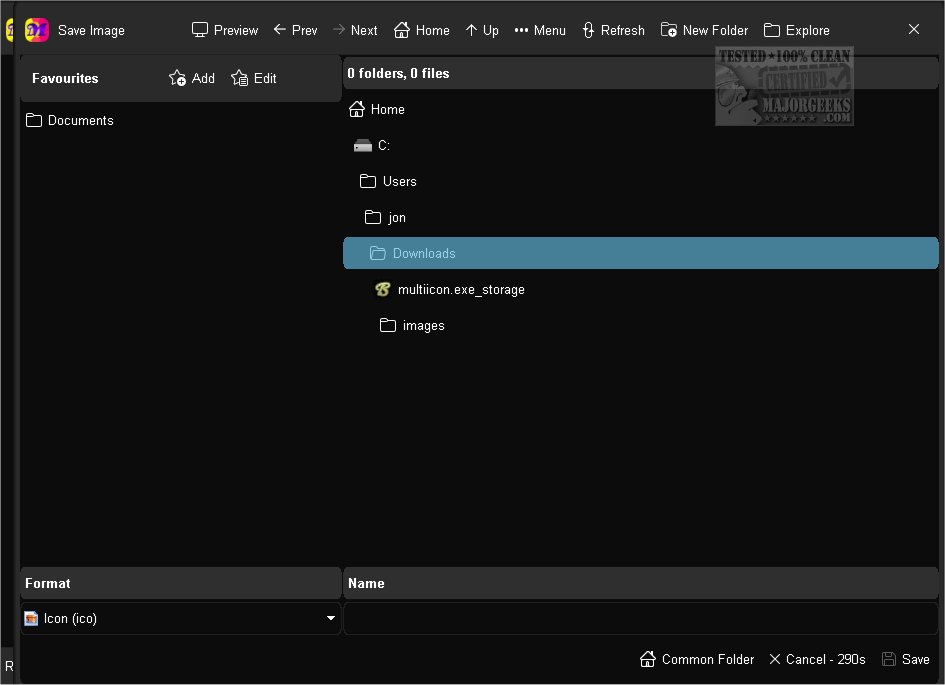945x685 pixels.
Task: Click the Next label in toolbar
Action: (x=364, y=30)
